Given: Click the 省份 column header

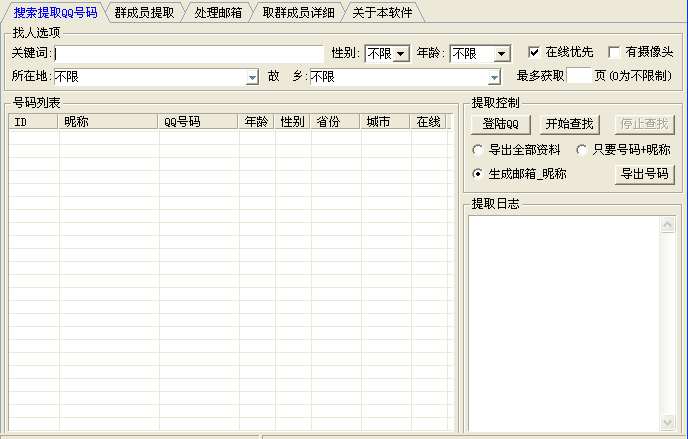Looking at the screenshot, I should pos(335,121).
